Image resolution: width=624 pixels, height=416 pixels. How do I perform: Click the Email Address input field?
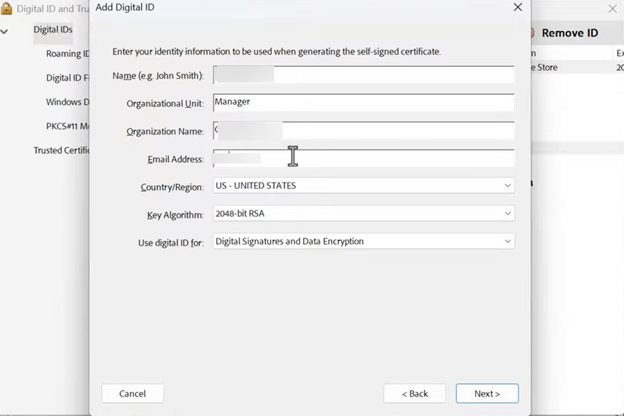click(363, 158)
